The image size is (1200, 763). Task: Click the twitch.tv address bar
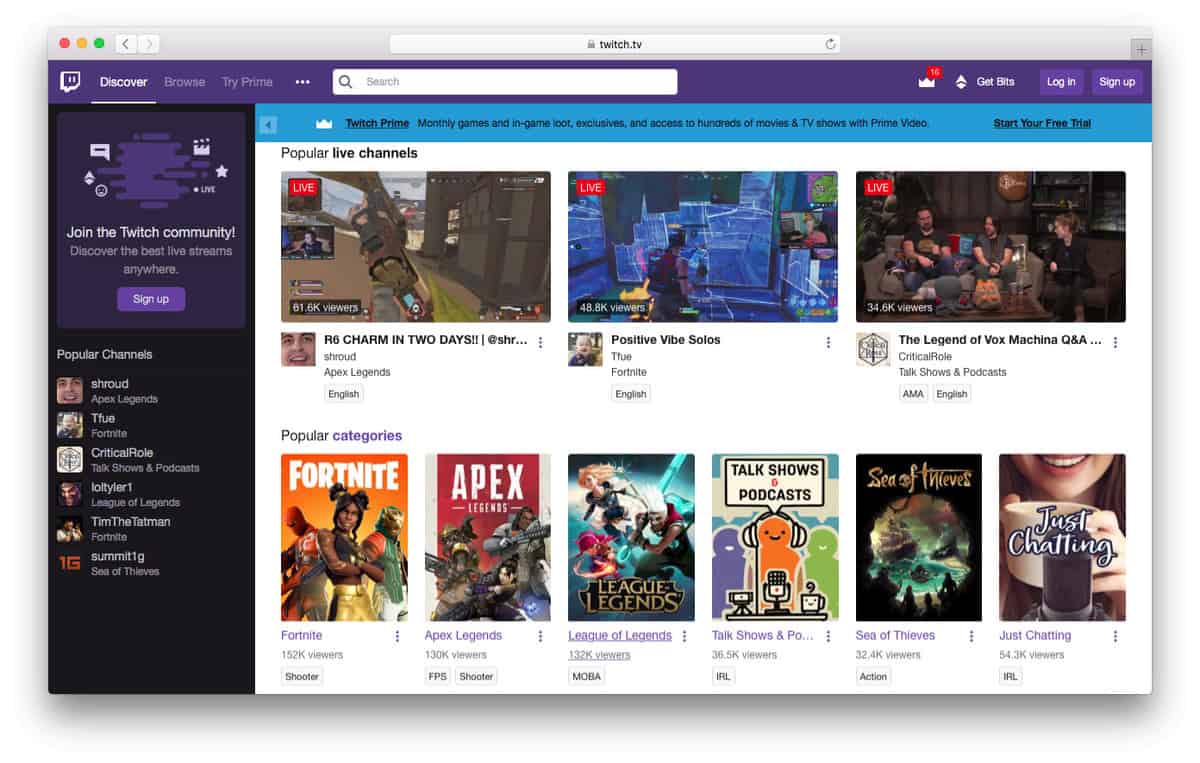614,44
